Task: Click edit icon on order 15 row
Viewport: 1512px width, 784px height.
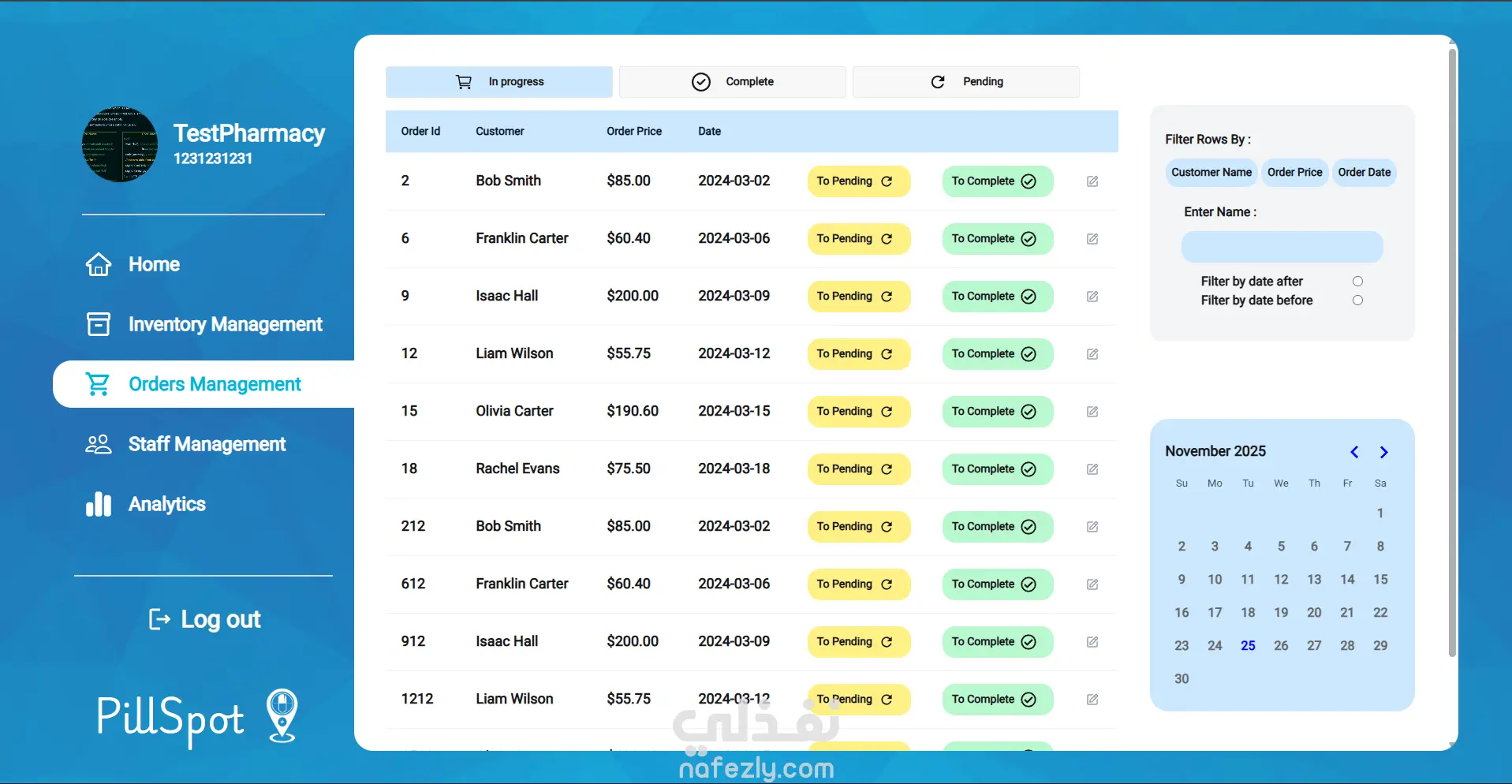Action: (x=1092, y=412)
